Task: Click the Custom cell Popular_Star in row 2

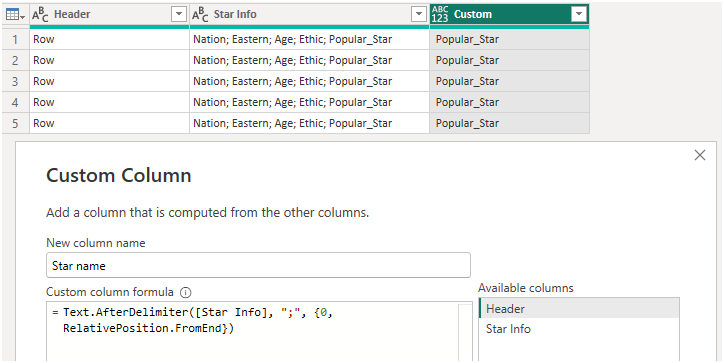Action: pyautogui.click(x=509, y=60)
